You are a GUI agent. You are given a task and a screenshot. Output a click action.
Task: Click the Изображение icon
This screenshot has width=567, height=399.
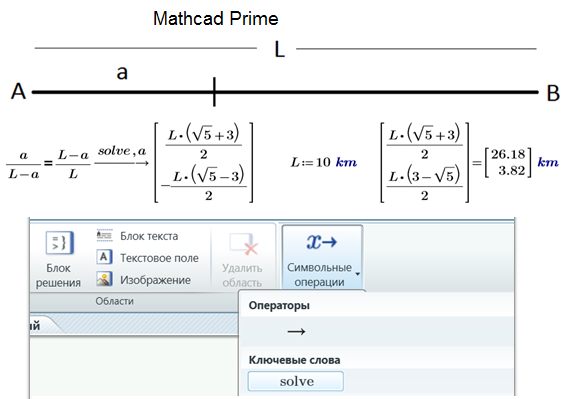tap(104, 279)
